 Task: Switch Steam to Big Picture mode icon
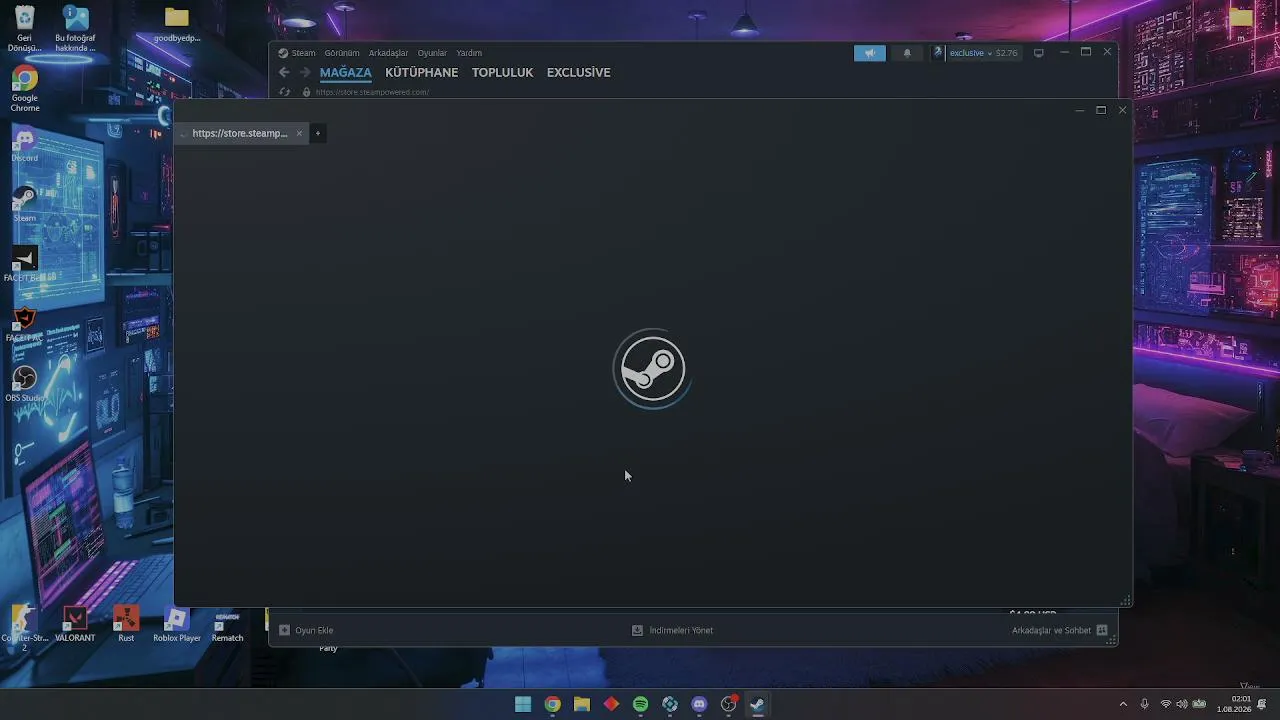(1039, 53)
